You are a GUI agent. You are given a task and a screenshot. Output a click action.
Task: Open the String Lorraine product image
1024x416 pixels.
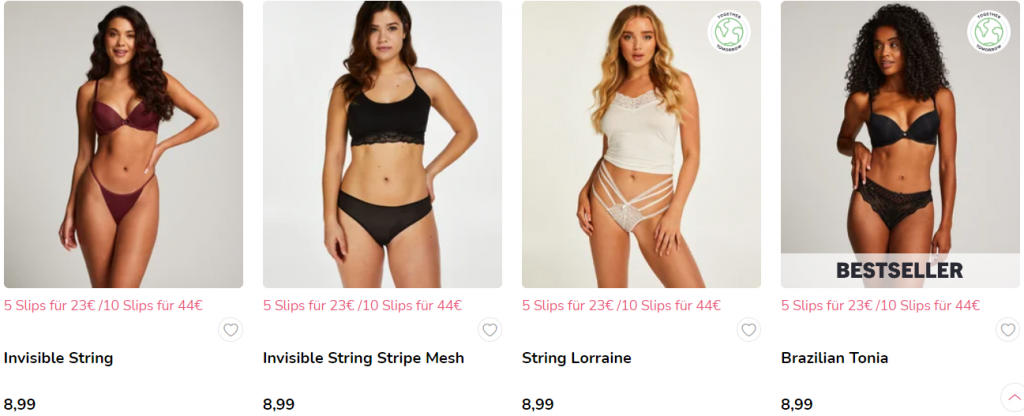pos(641,144)
